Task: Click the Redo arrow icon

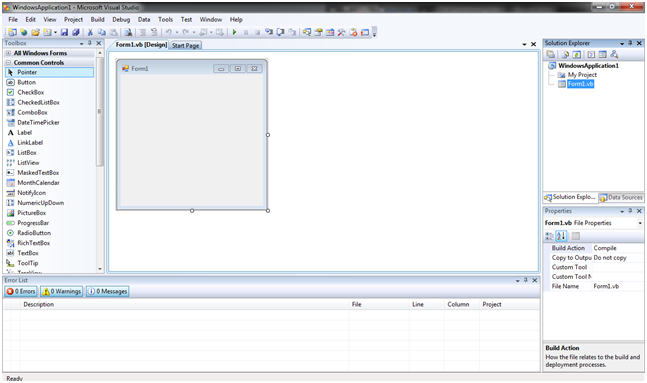Action: click(x=186, y=32)
